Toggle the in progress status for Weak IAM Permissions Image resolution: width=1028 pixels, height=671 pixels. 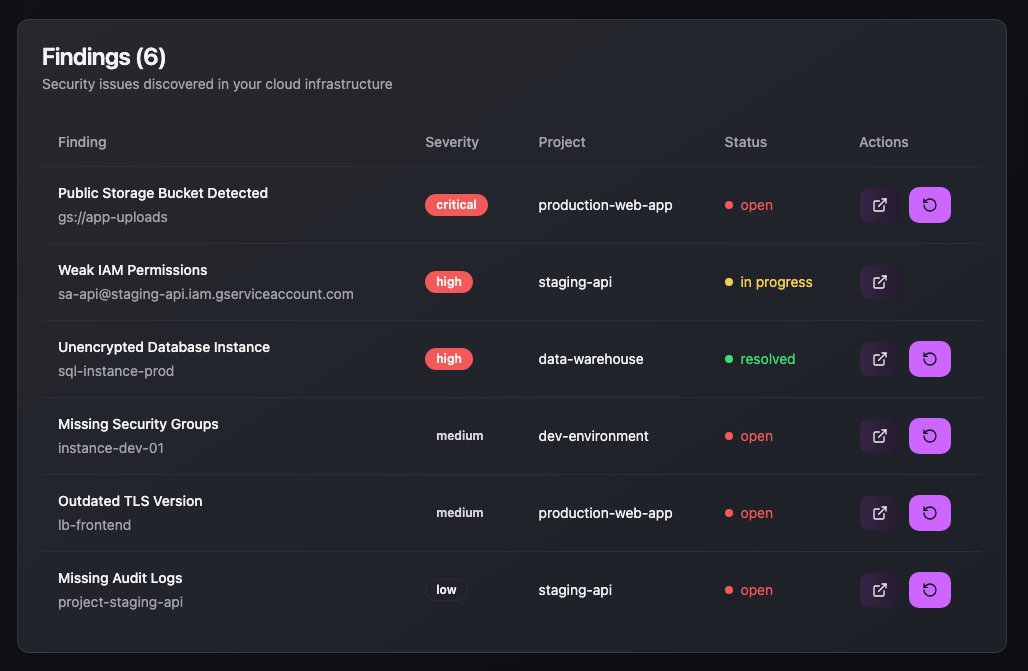click(x=768, y=282)
